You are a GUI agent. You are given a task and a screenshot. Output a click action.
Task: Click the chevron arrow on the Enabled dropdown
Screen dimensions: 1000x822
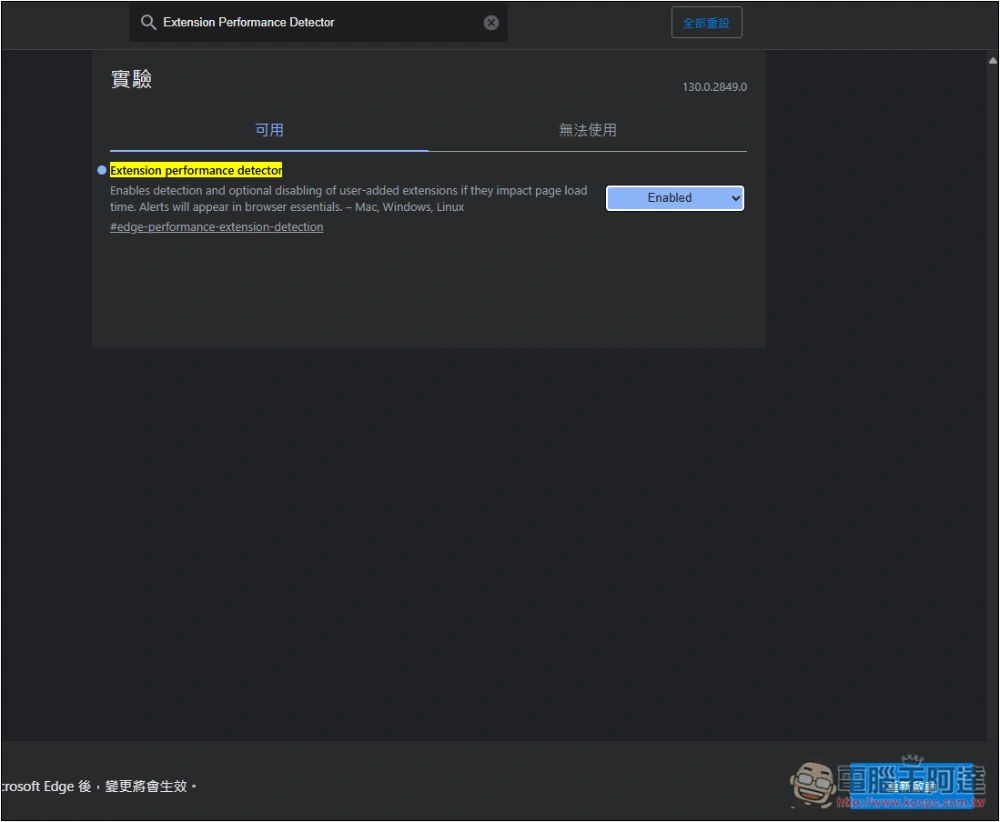[x=736, y=199]
